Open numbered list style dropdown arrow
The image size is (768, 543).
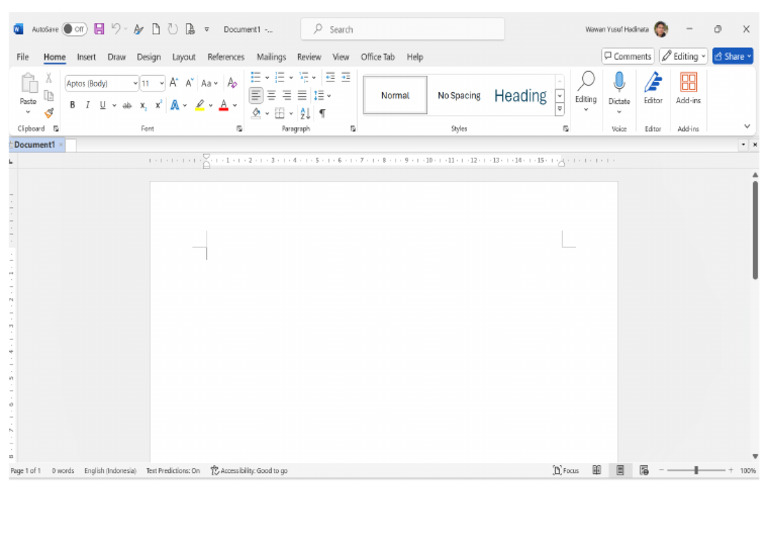click(291, 78)
